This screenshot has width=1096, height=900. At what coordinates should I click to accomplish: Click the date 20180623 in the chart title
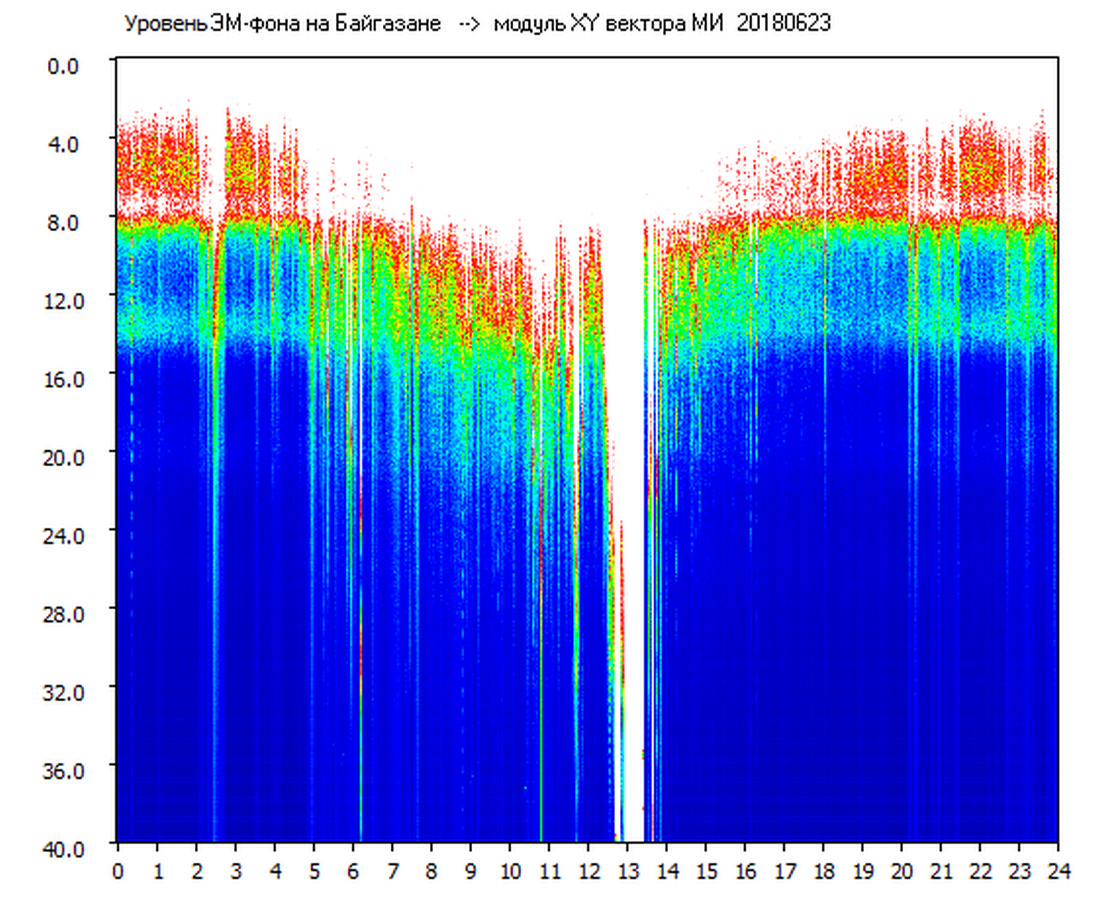(x=783, y=25)
